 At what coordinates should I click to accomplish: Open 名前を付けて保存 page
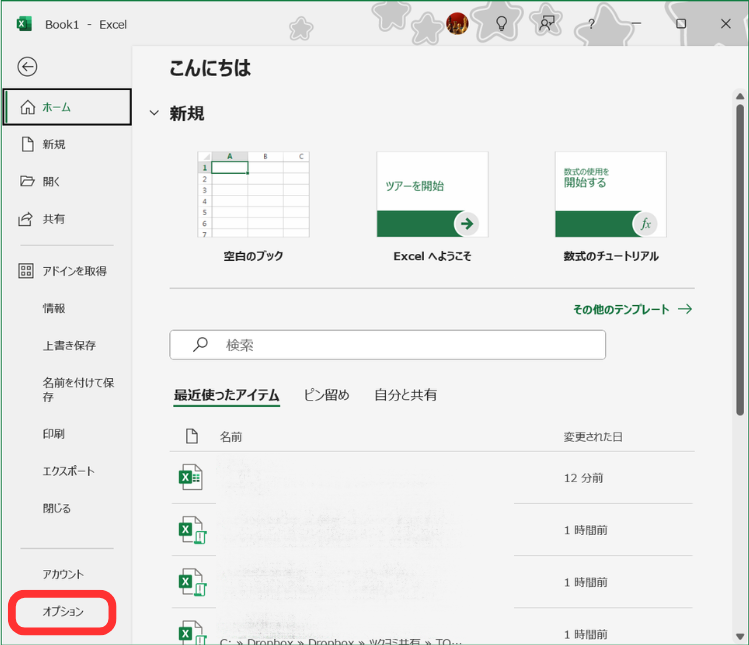click(x=78, y=389)
